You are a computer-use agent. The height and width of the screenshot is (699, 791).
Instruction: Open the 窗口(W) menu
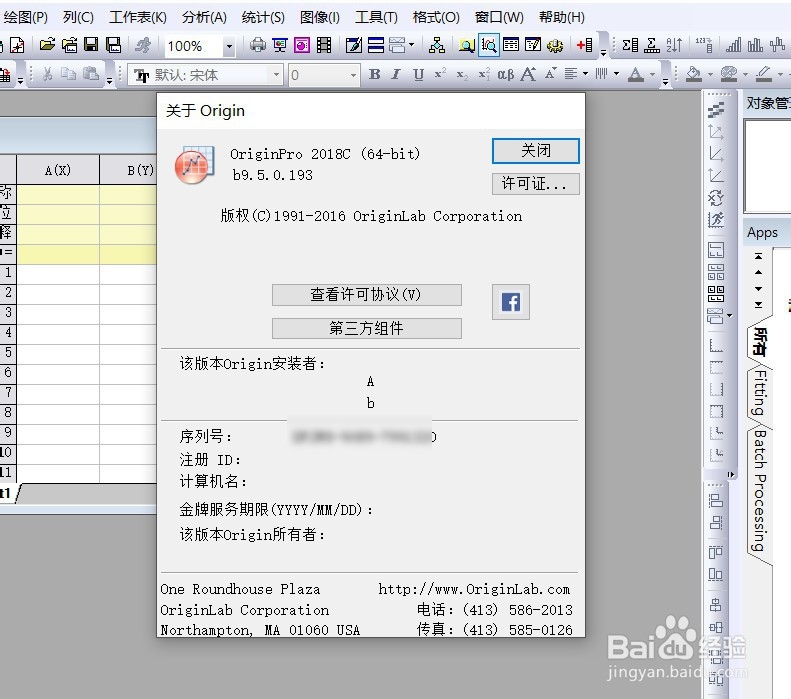(499, 17)
